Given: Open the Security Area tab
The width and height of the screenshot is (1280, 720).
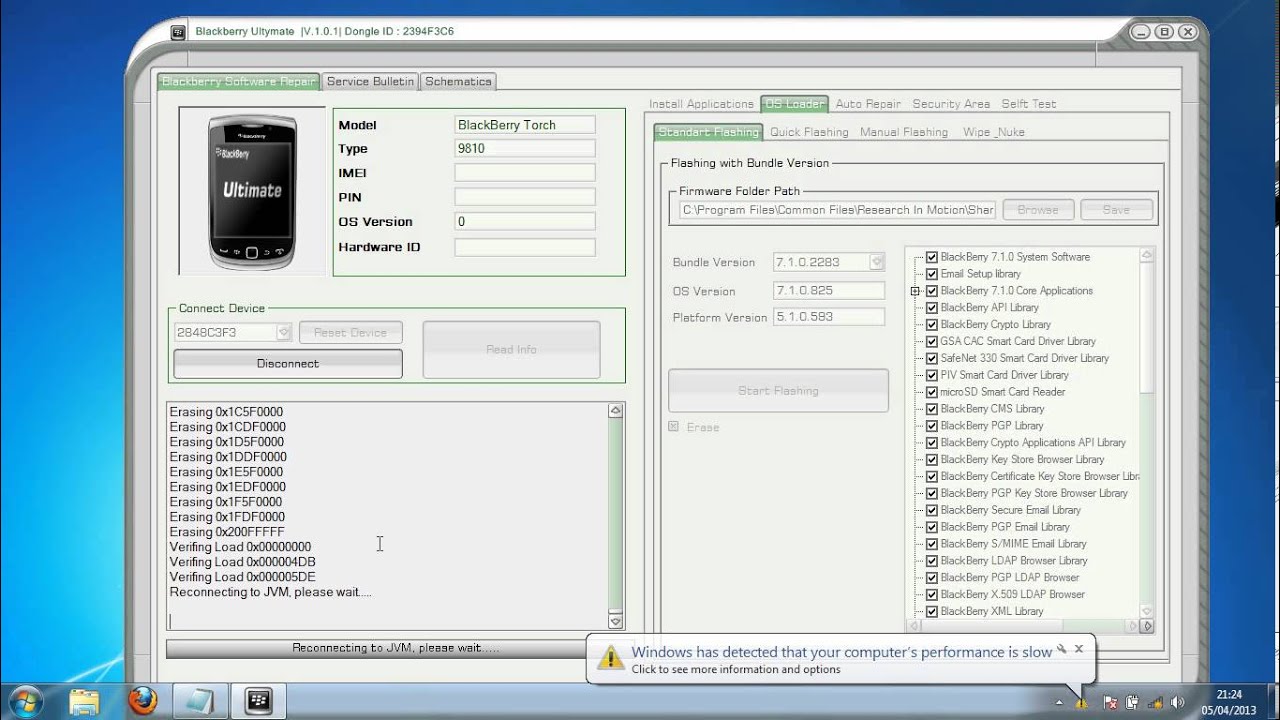Looking at the screenshot, I should pyautogui.click(x=951, y=104).
